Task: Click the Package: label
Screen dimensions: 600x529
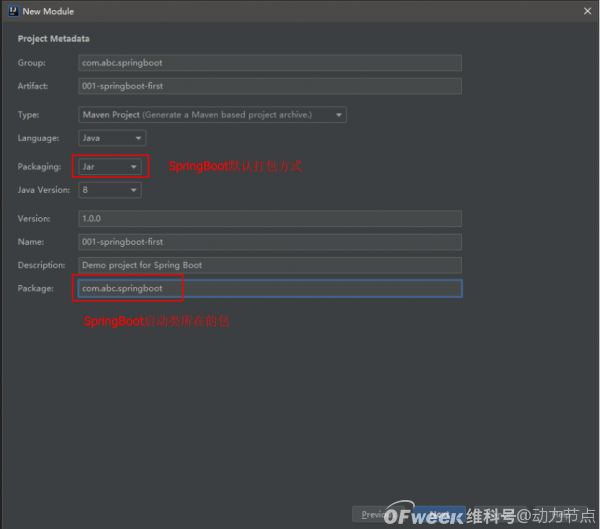Action: pyautogui.click(x=36, y=289)
